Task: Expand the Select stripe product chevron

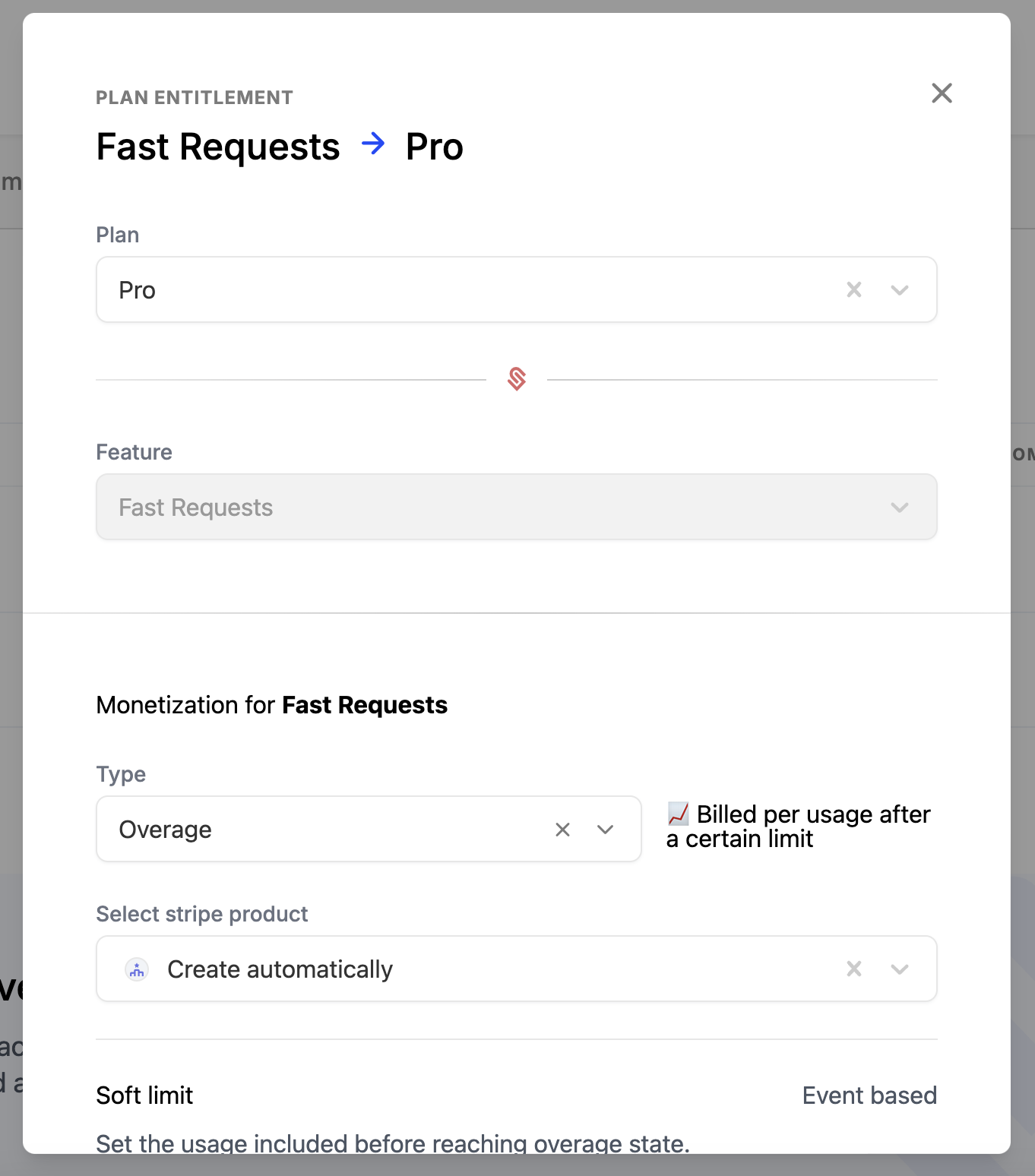Action: click(900, 969)
